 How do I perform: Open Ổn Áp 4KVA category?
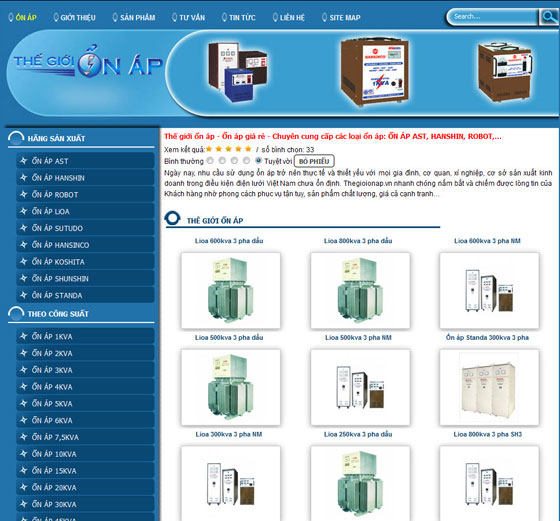[85, 386]
